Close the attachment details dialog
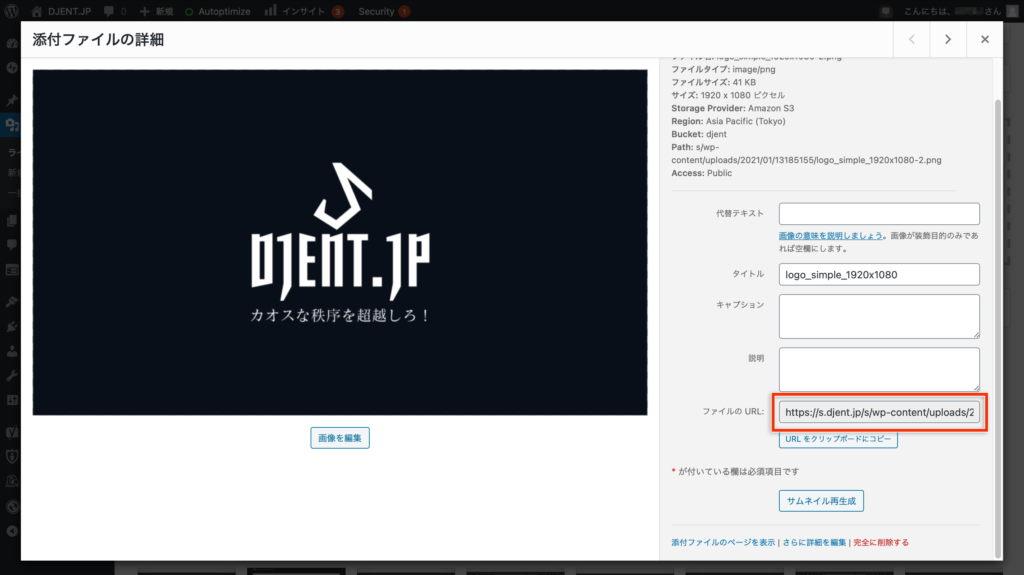 985,39
